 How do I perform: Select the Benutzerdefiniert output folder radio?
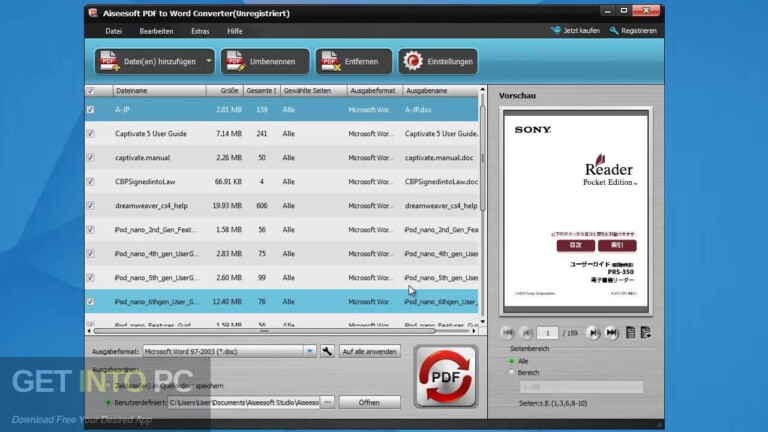coord(108,403)
